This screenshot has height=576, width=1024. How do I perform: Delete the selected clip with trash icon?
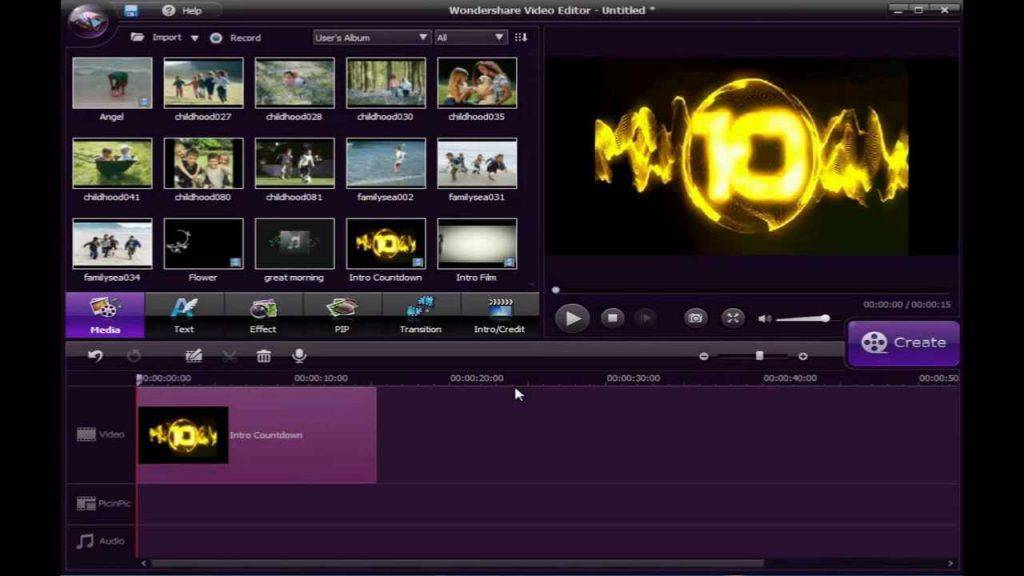coord(264,355)
